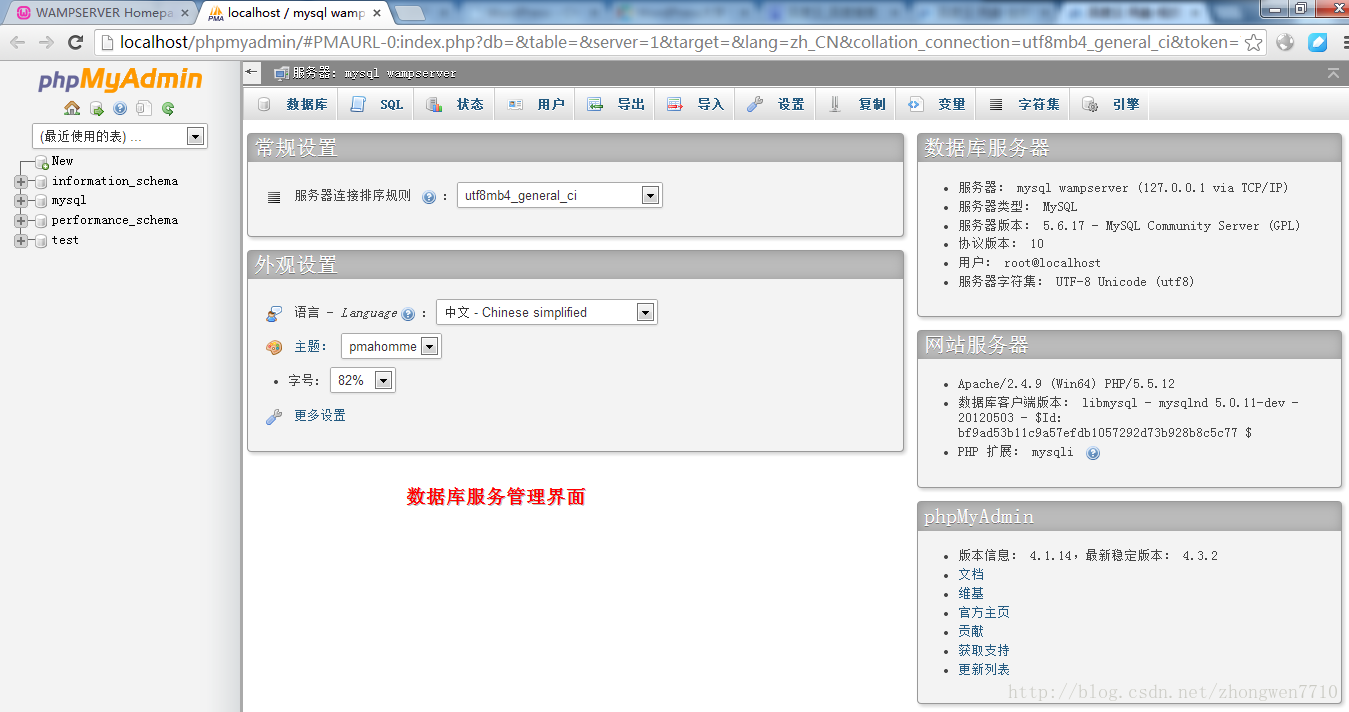Click the collapse arrow at the top right corner
Image resolution: width=1349 pixels, height=712 pixels.
coord(1333,73)
